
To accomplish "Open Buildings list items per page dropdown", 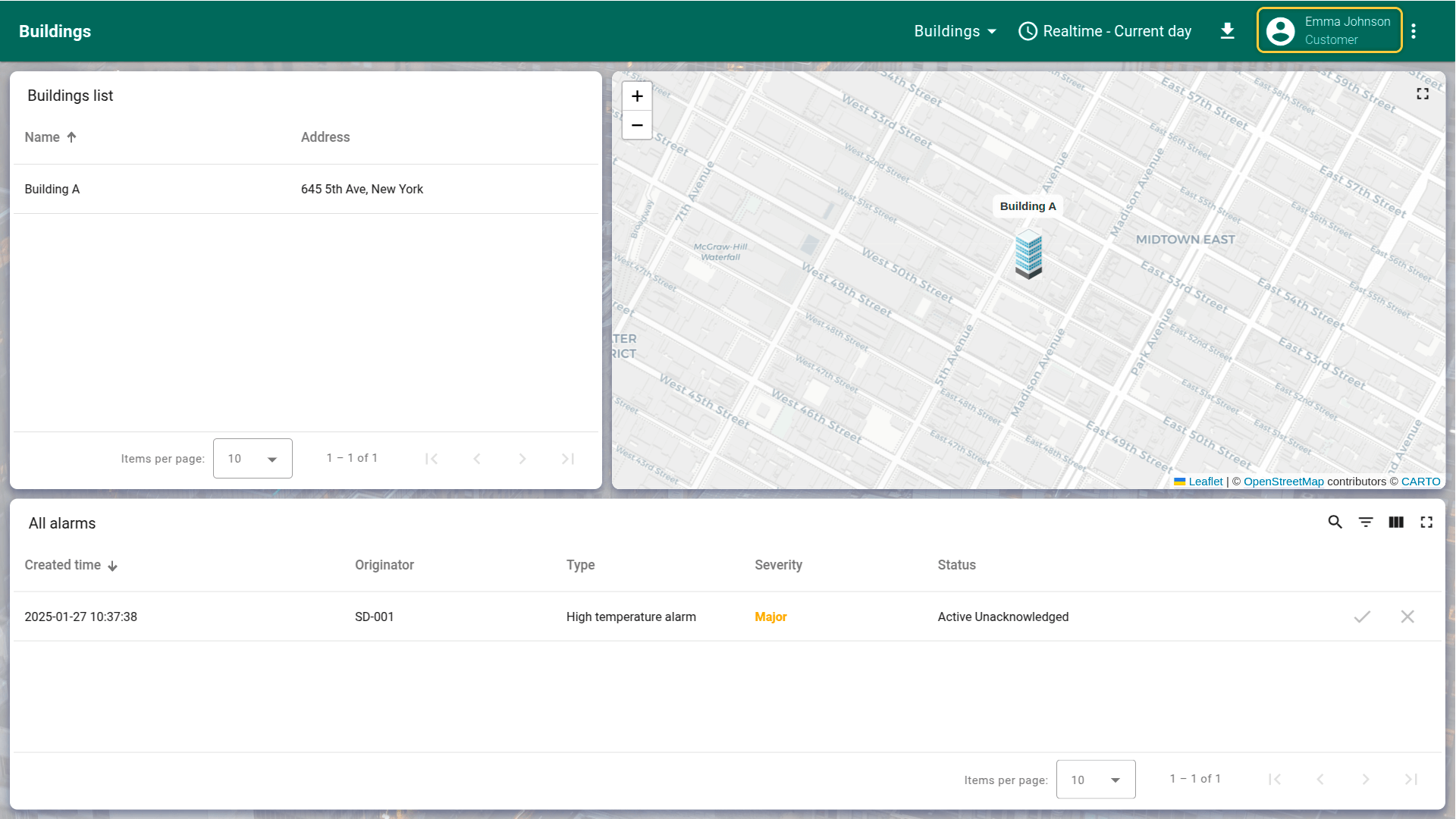I will click(x=253, y=459).
